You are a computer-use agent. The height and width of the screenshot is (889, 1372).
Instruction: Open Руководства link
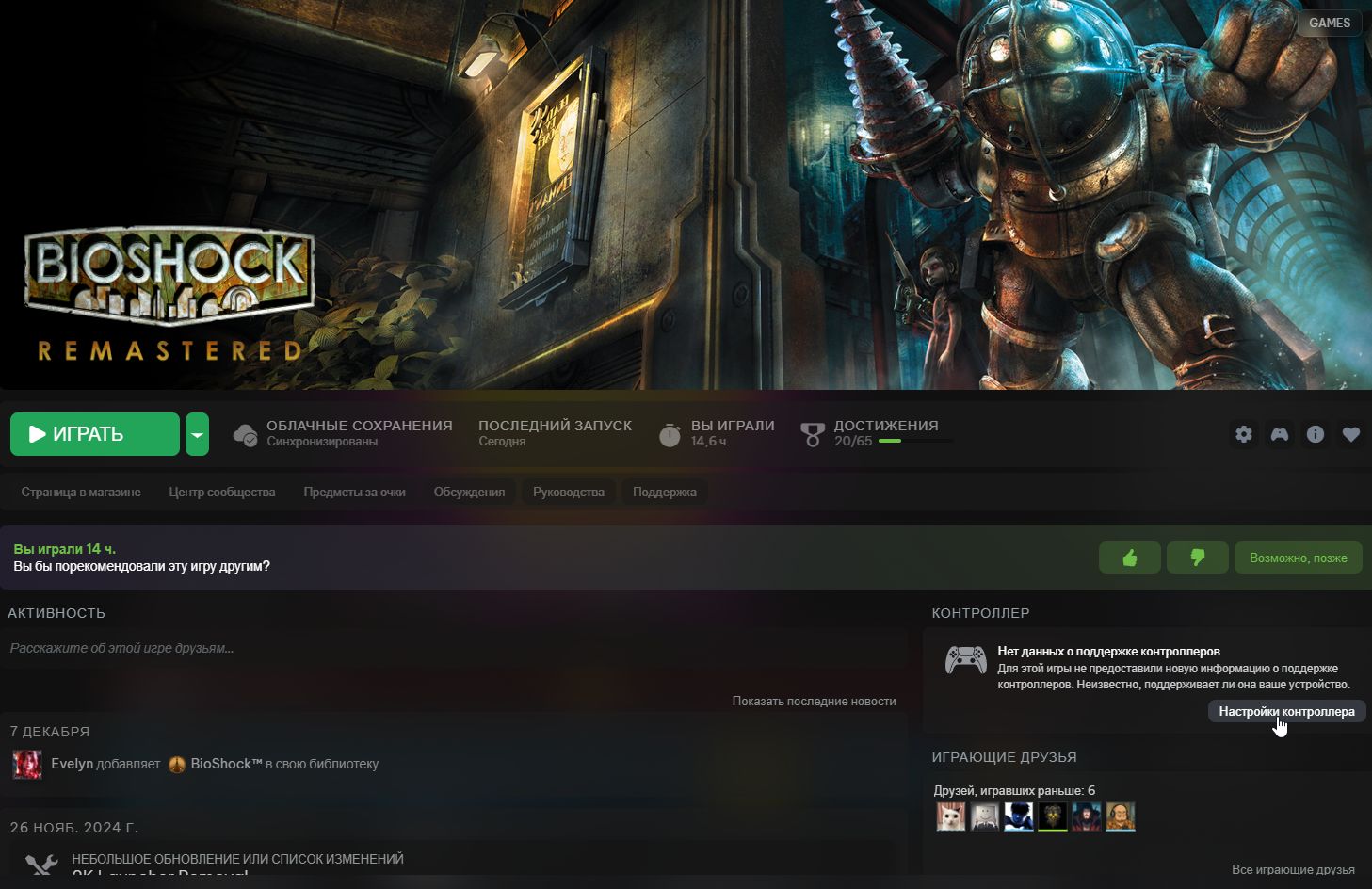coord(569,492)
